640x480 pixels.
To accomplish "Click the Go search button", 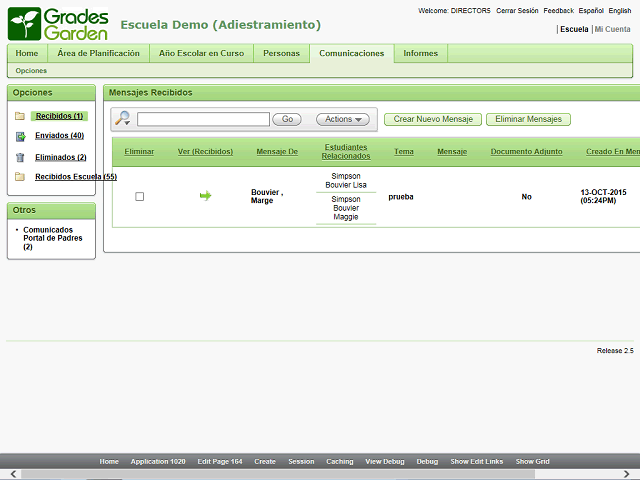I will (287, 119).
